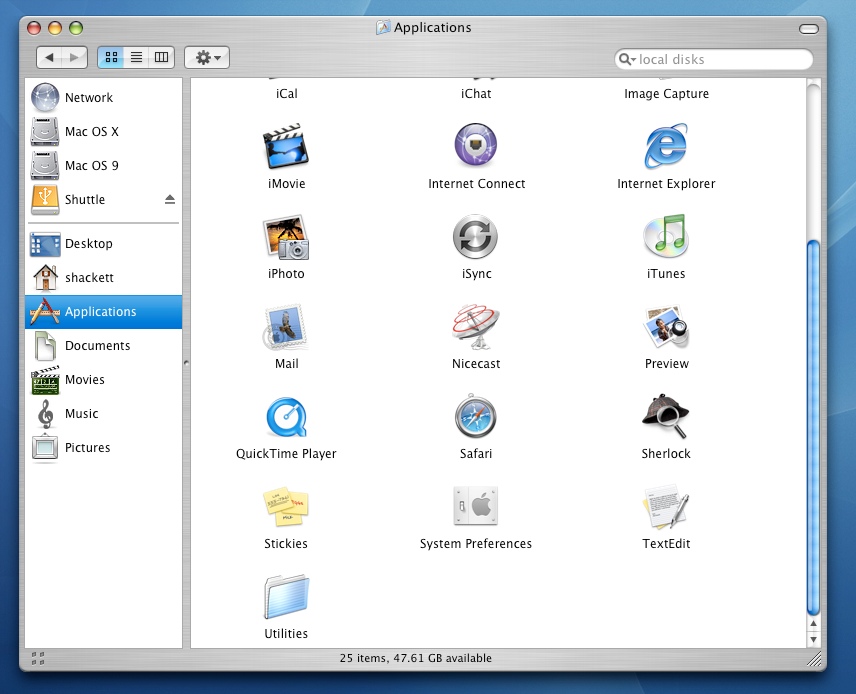Open Movies folder in sidebar
This screenshot has width=856, height=694.
pos(103,379)
